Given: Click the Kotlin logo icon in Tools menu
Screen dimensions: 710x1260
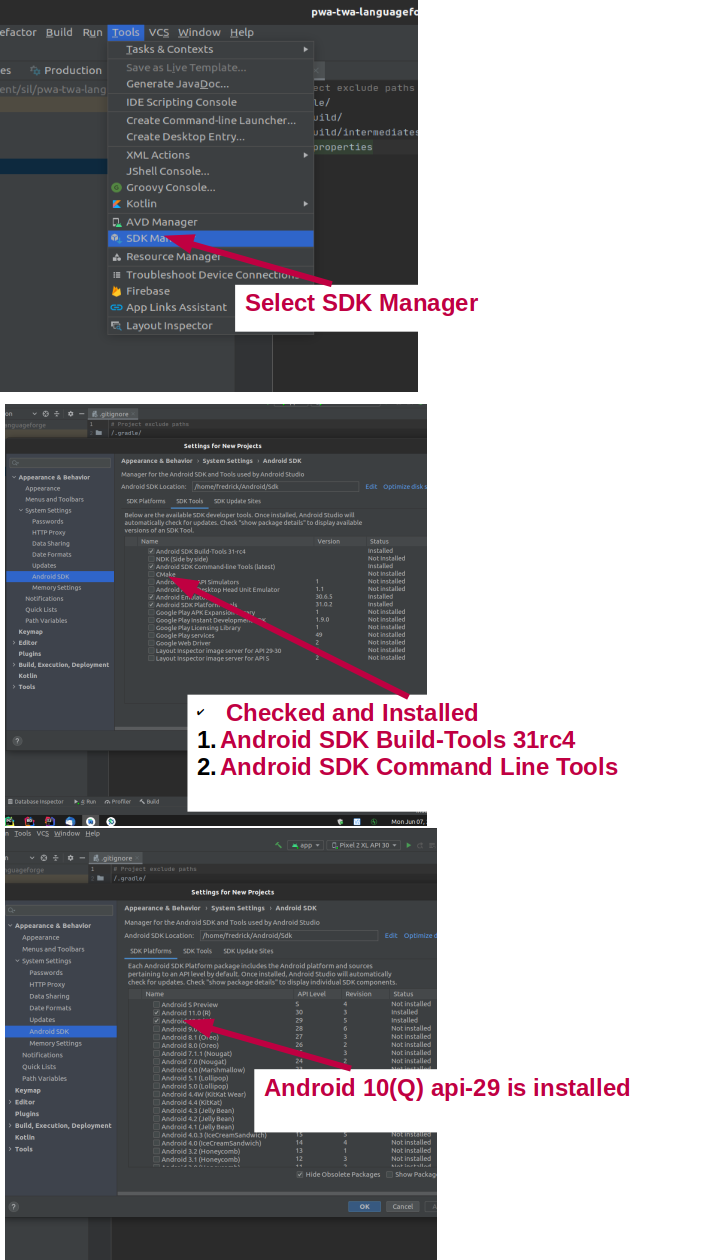Looking at the screenshot, I should tap(117, 204).
